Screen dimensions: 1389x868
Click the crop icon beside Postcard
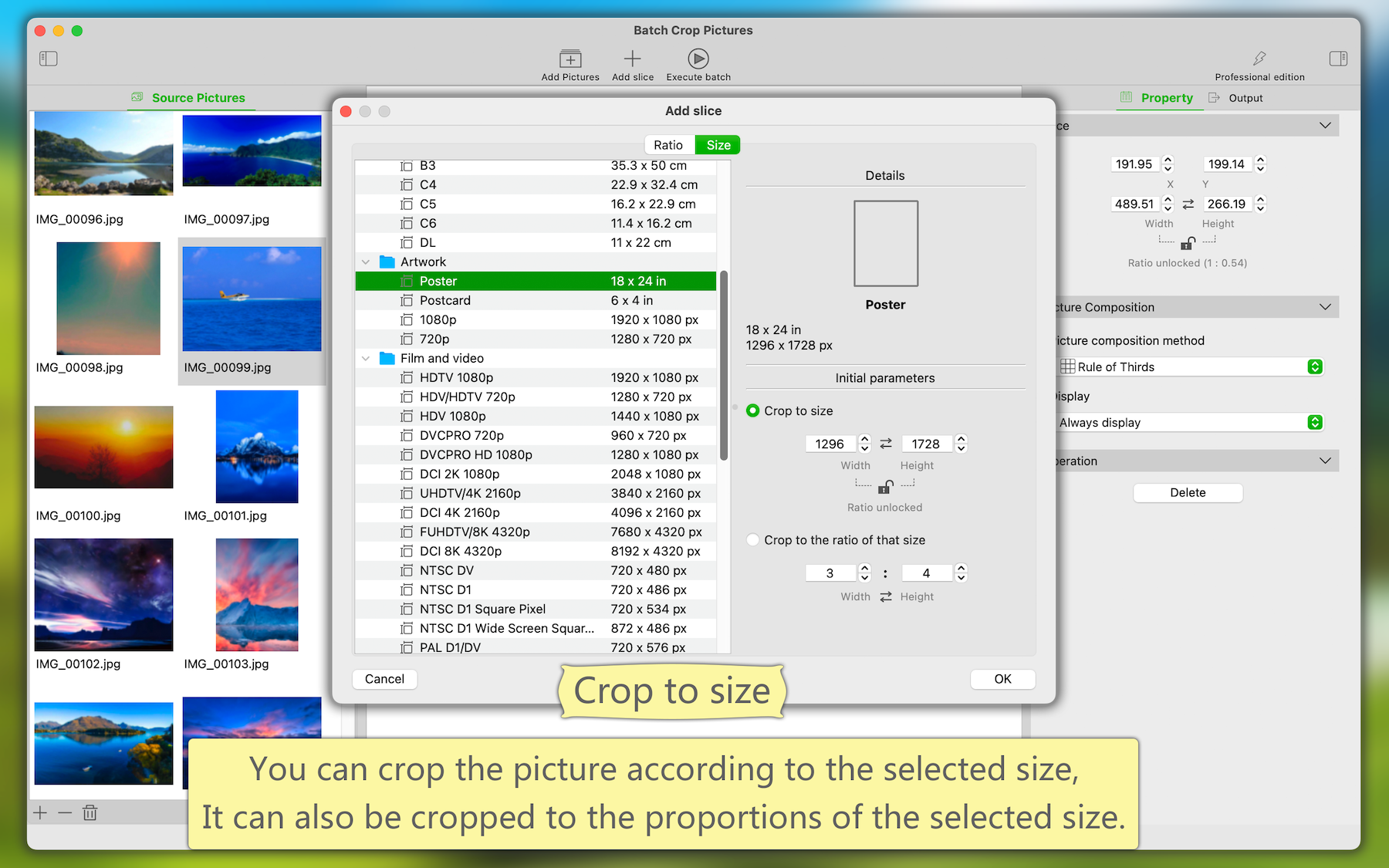pyautogui.click(x=407, y=300)
